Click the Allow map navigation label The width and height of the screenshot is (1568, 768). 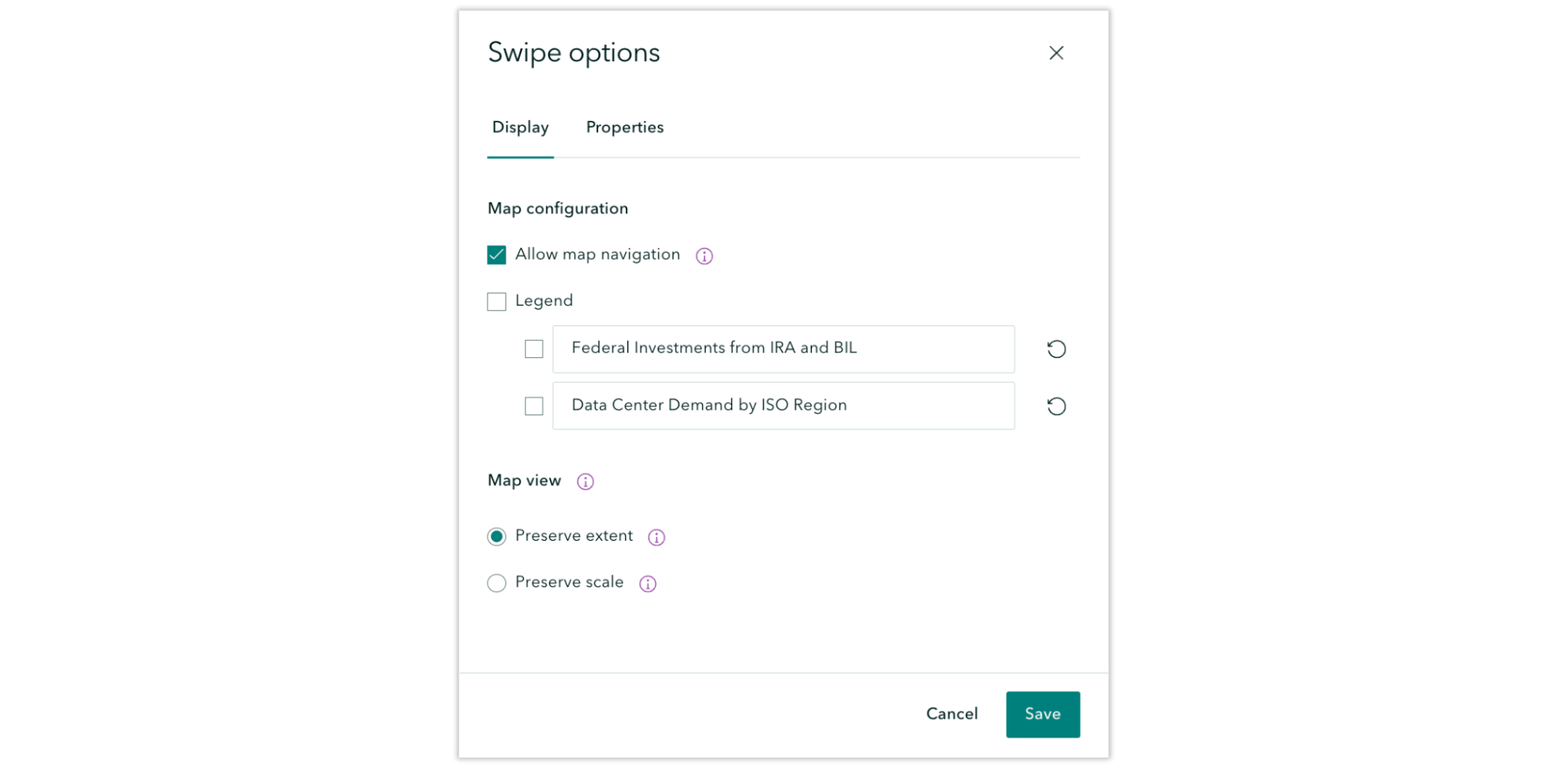click(x=597, y=255)
